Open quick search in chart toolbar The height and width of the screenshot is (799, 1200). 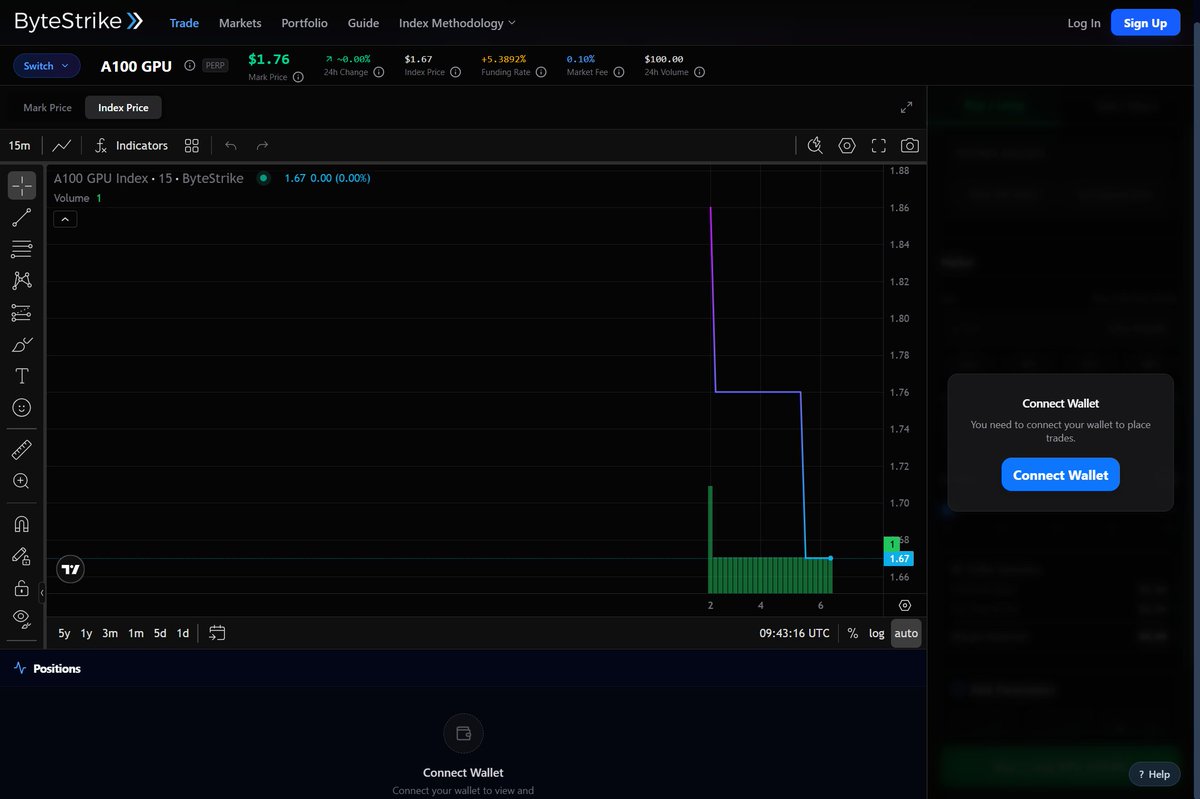pos(815,146)
